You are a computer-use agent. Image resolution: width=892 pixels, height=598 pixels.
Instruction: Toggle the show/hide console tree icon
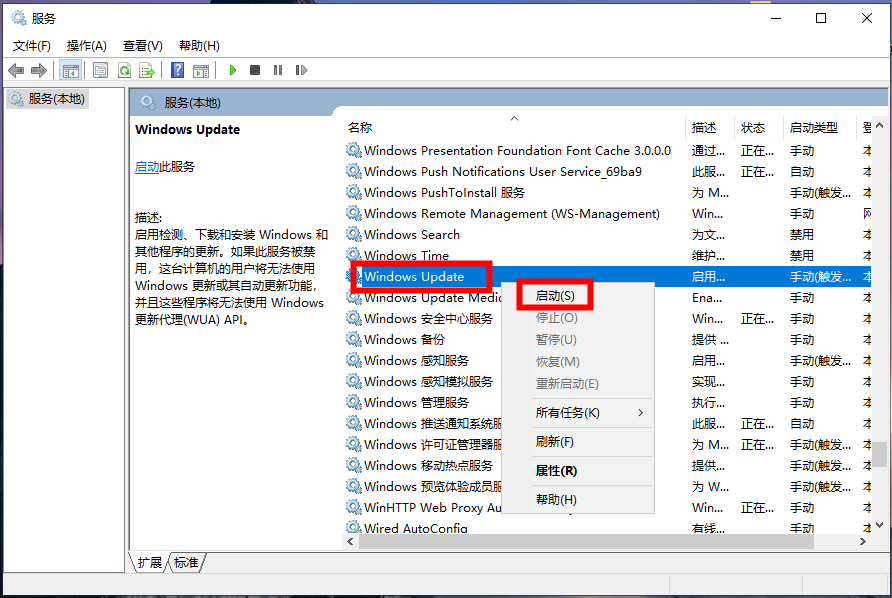71,71
